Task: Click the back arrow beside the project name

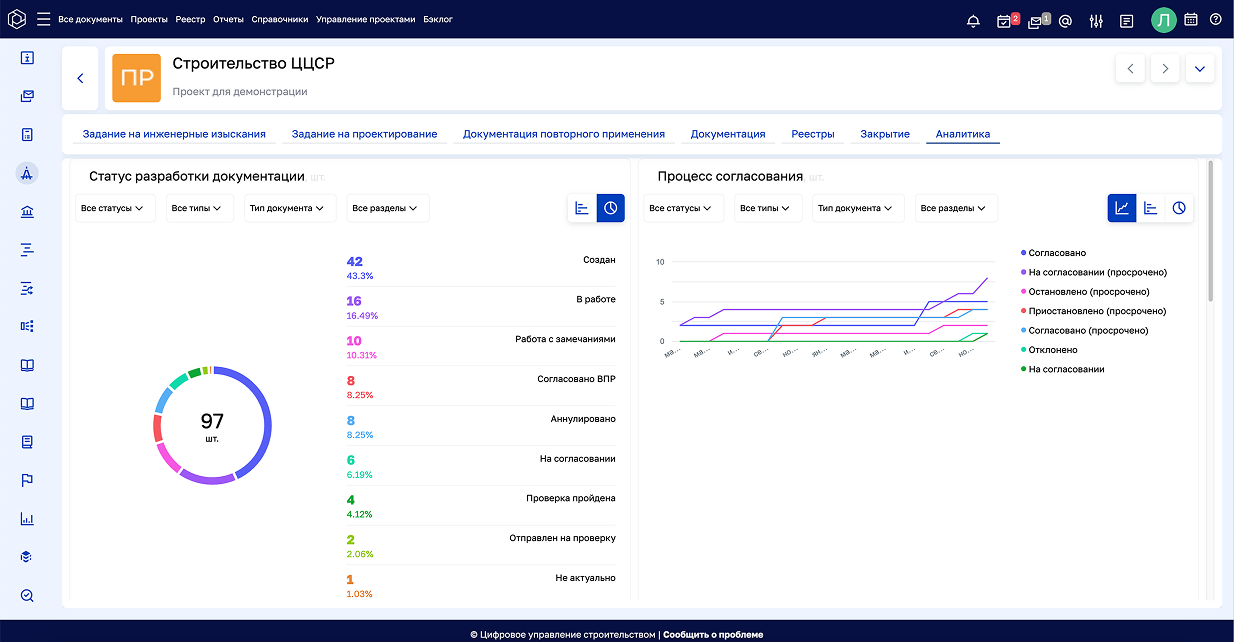Action: (80, 77)
